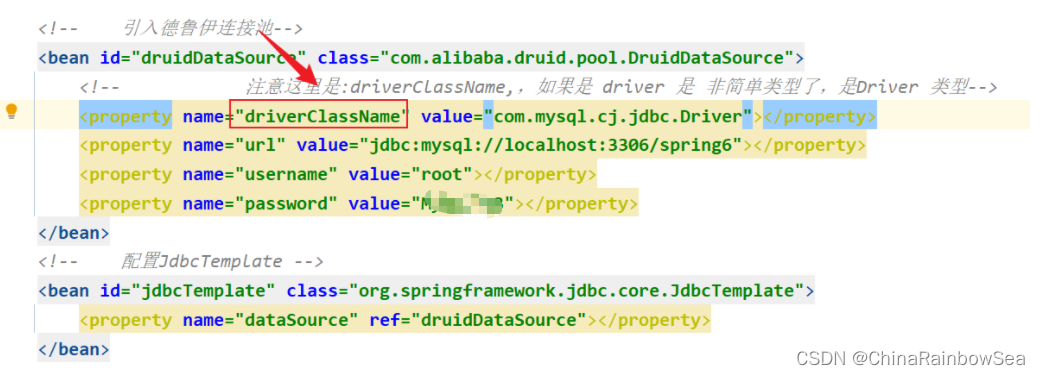Click </property> closing tag on the url line
The height and width of the screenshot is (375, 1040).
click(x=809, y=145)
